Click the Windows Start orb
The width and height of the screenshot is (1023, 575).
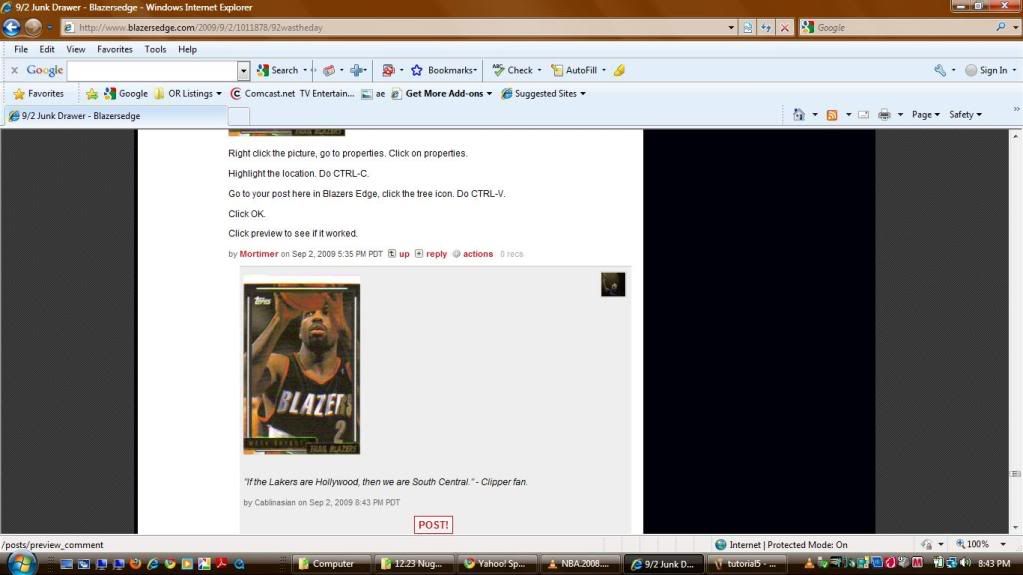(21, 563)
